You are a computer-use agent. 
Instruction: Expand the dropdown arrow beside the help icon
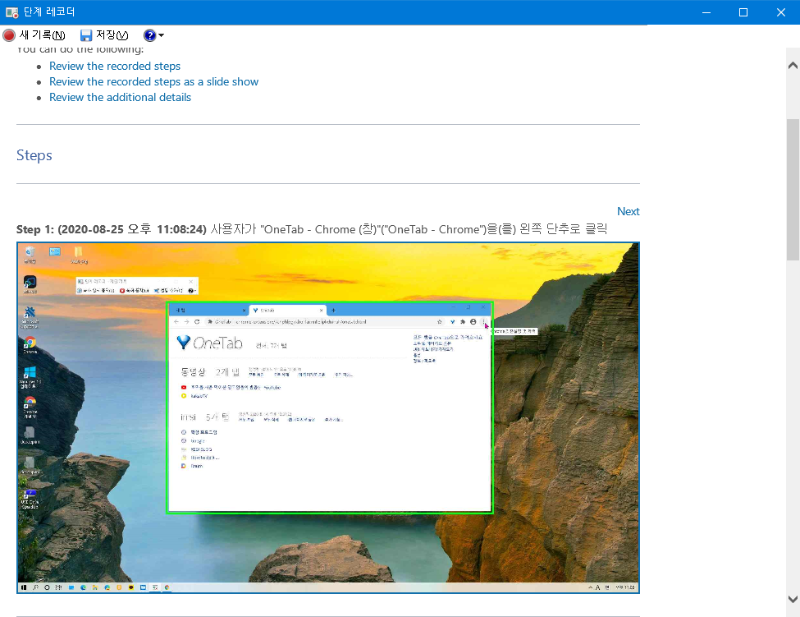click(x=162, y=36)
